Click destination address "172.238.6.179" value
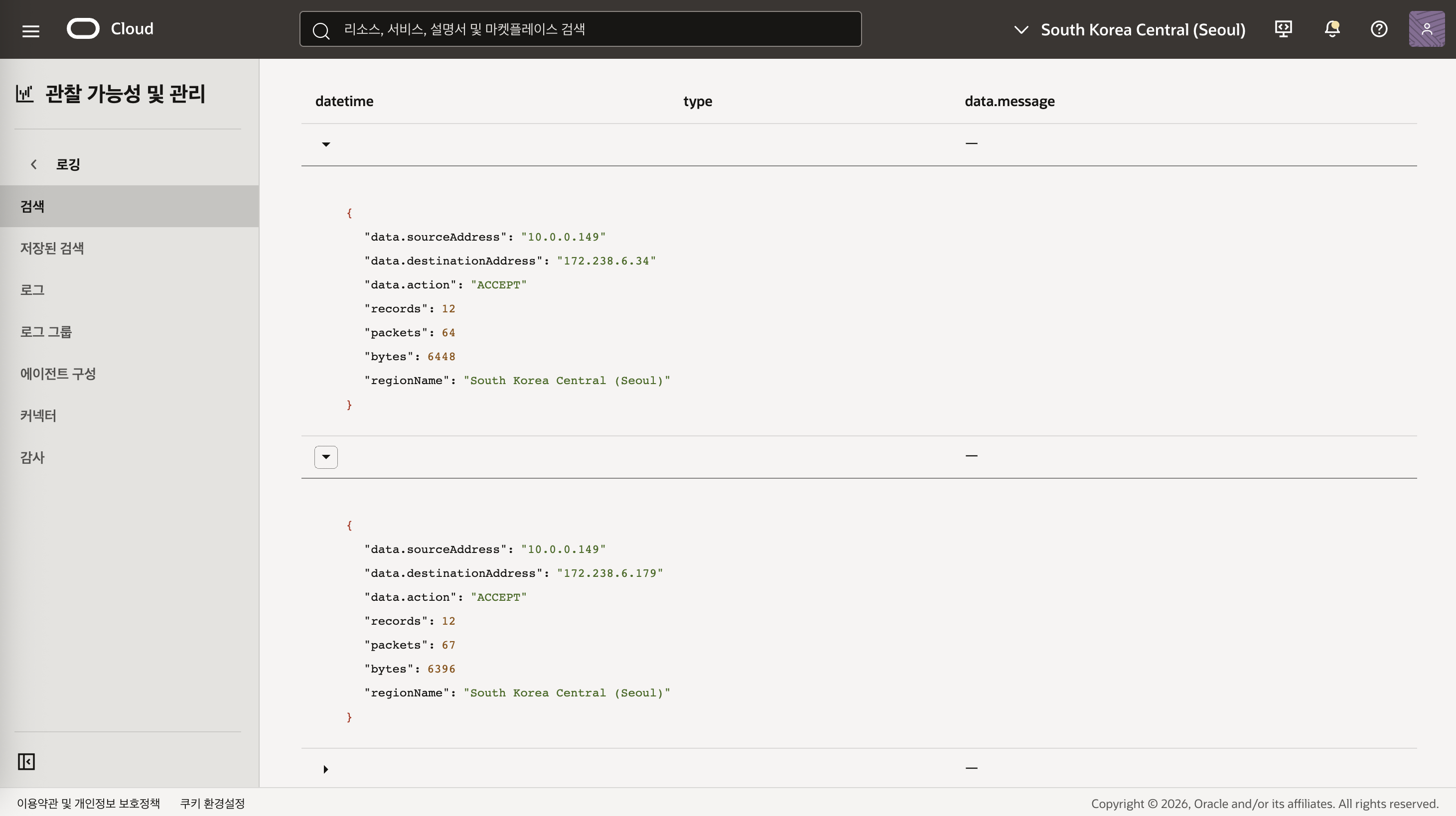The image size is (1456, 816). (x=610, y=573)
